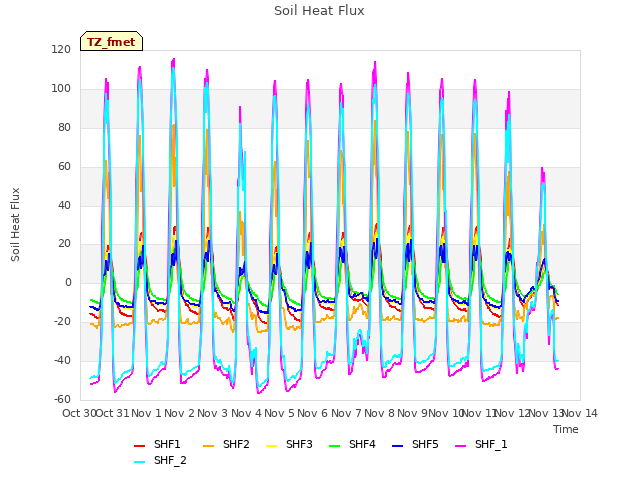The image size is (640, 480).
Task: Click the Nov 3 x-axis tick label
Action: tap(212, 413)
